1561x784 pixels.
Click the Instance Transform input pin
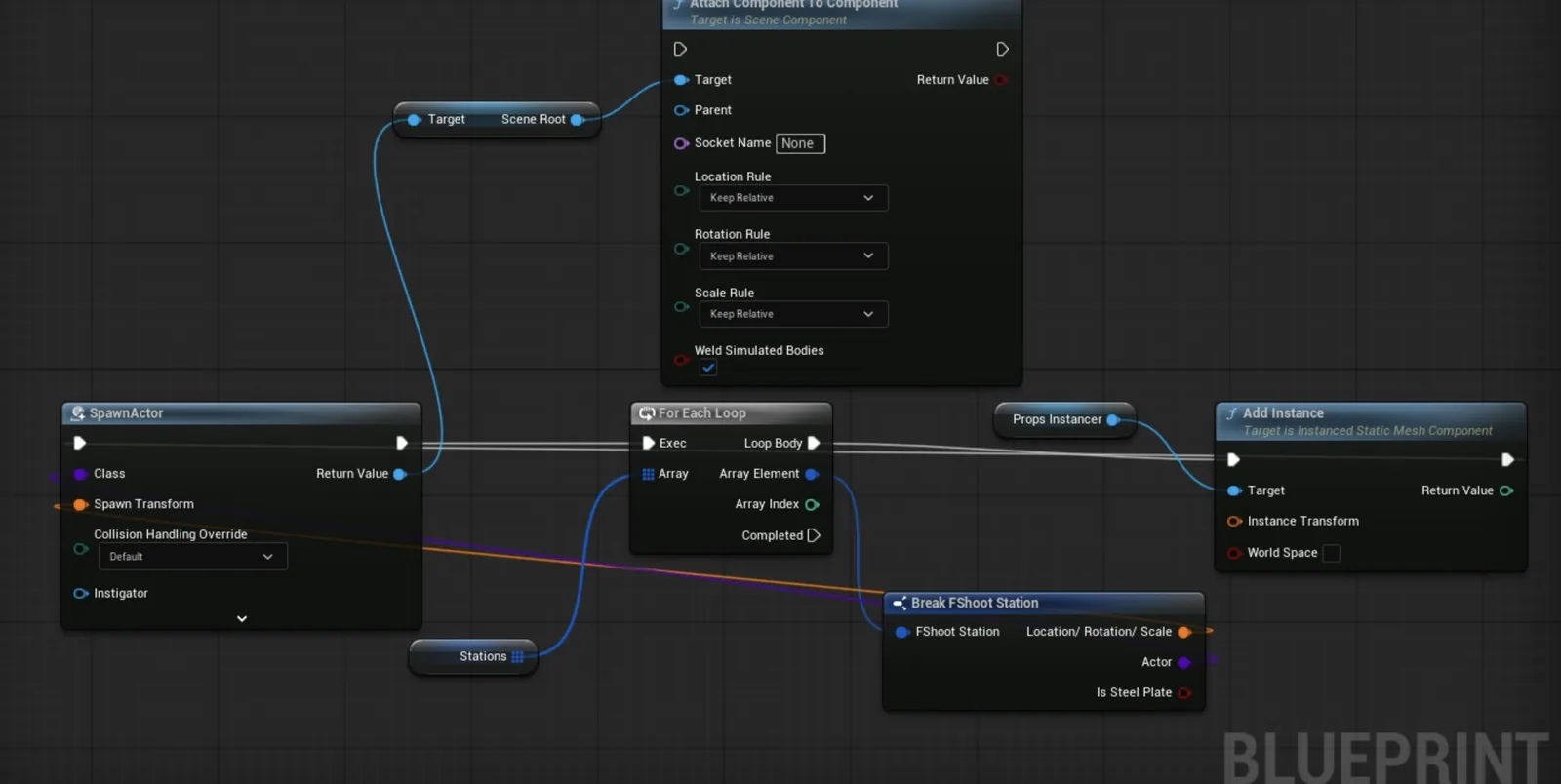(x=1234, y=522)
